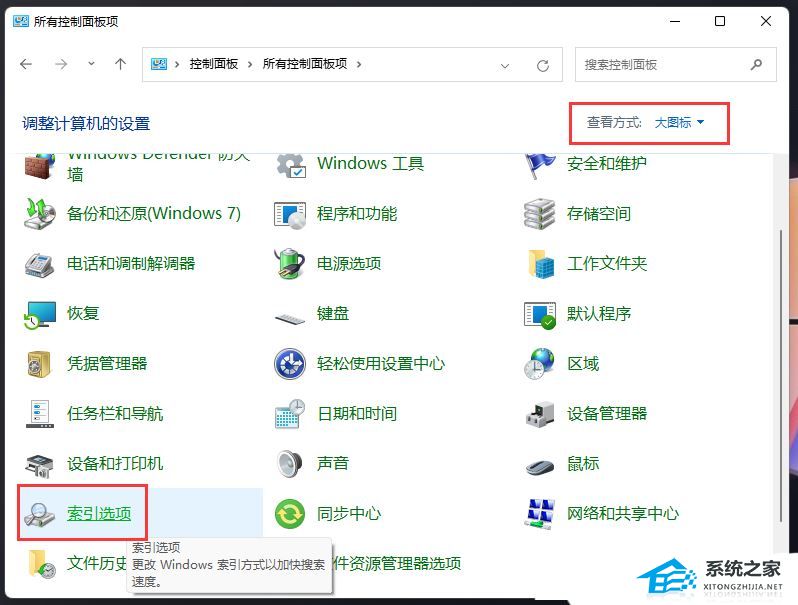This screenshot has height=605, width=798.
Task: Open the 电源选项 link
Action: pos(349,264)
